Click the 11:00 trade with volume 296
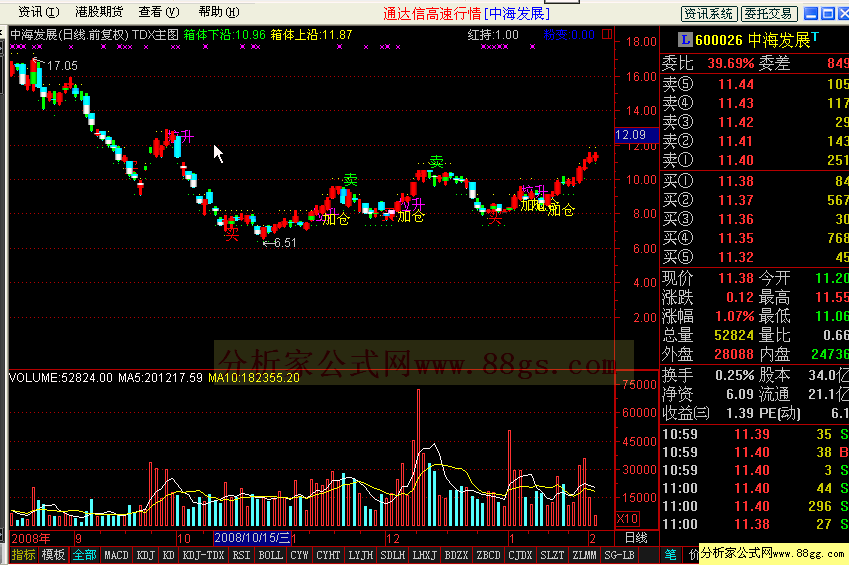This screenshot has width=849, height=565. tap(755, 506)
